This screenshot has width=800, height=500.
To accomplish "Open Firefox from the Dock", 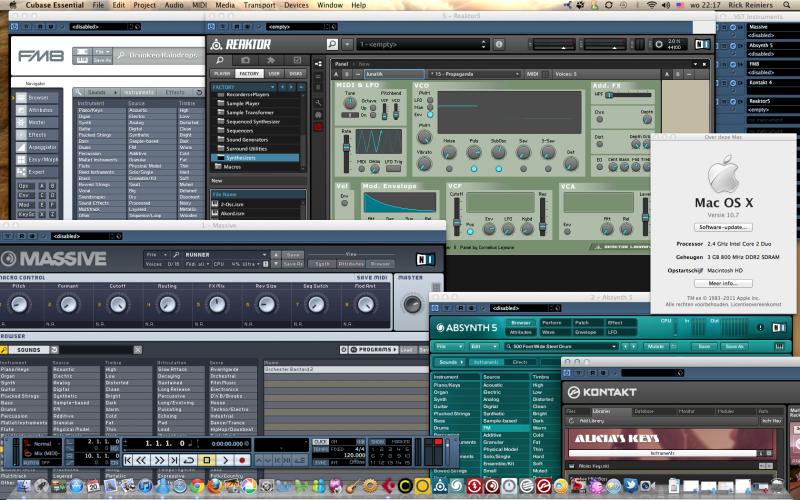I will [214, 486].
